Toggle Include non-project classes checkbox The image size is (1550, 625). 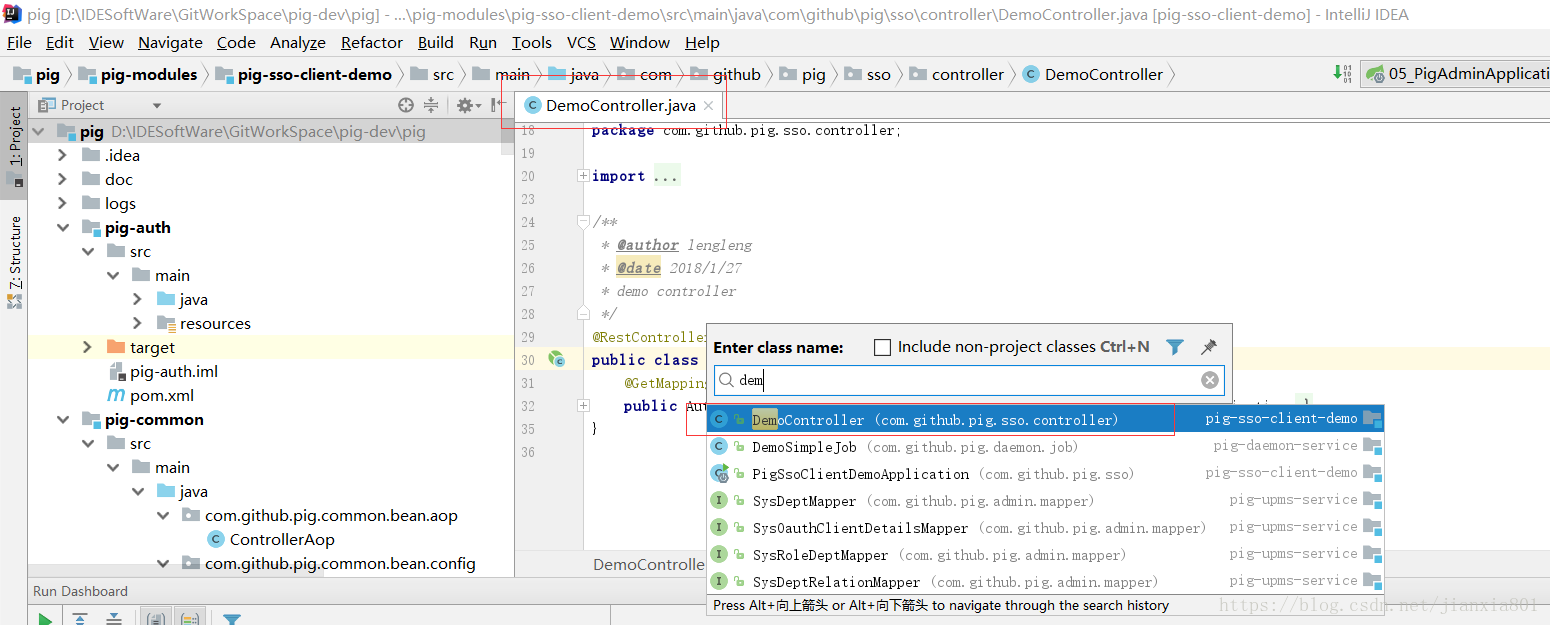coord(882,347)
